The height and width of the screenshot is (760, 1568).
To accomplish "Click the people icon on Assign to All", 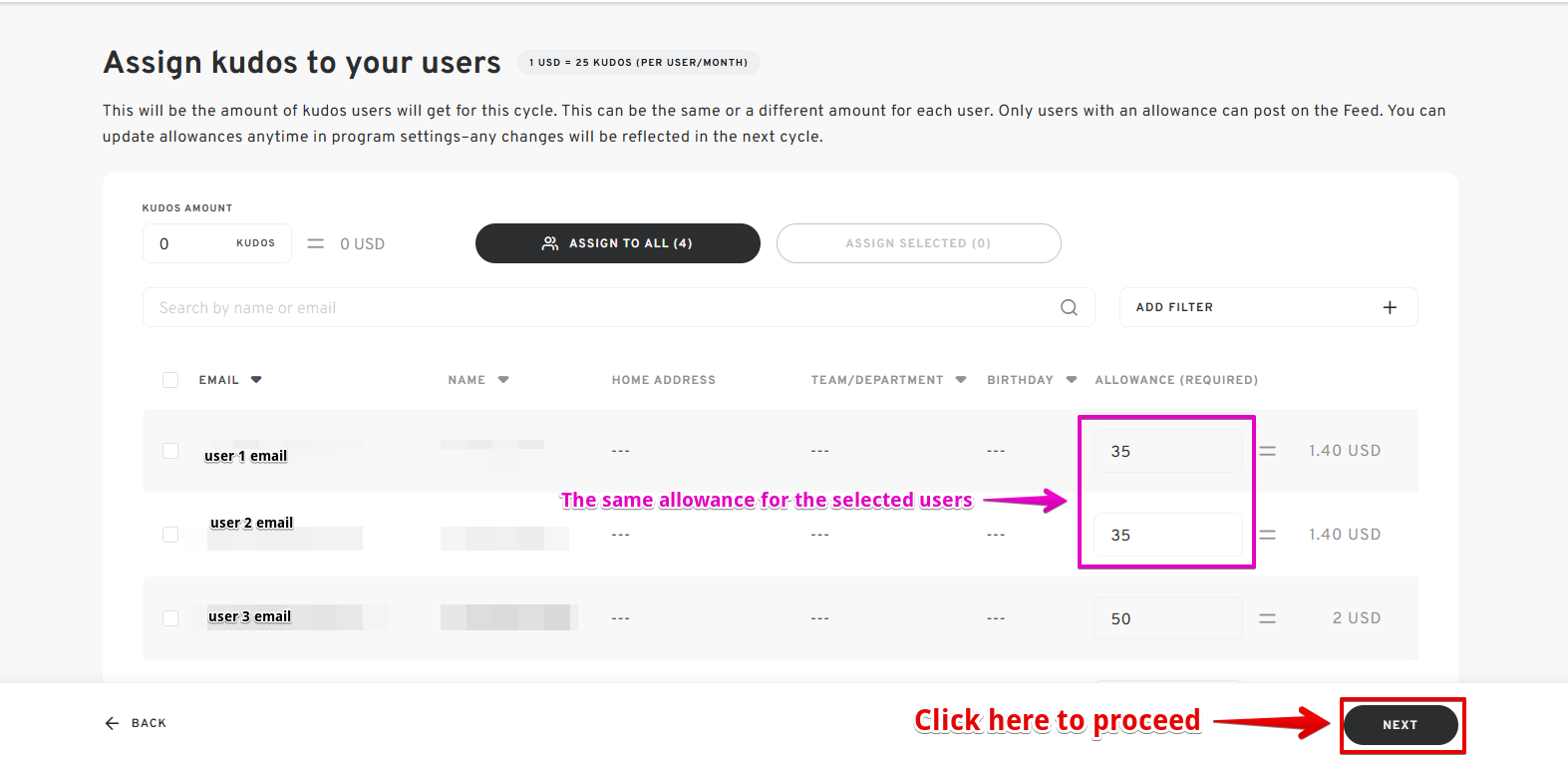I will [549, 243].
